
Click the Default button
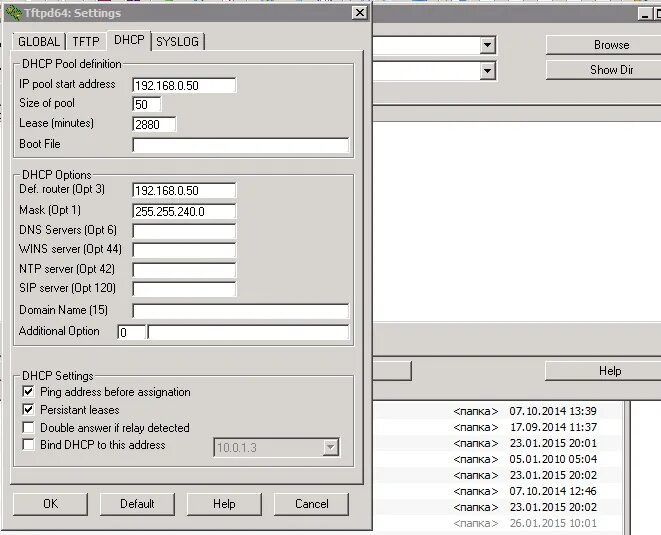point(137,504)
